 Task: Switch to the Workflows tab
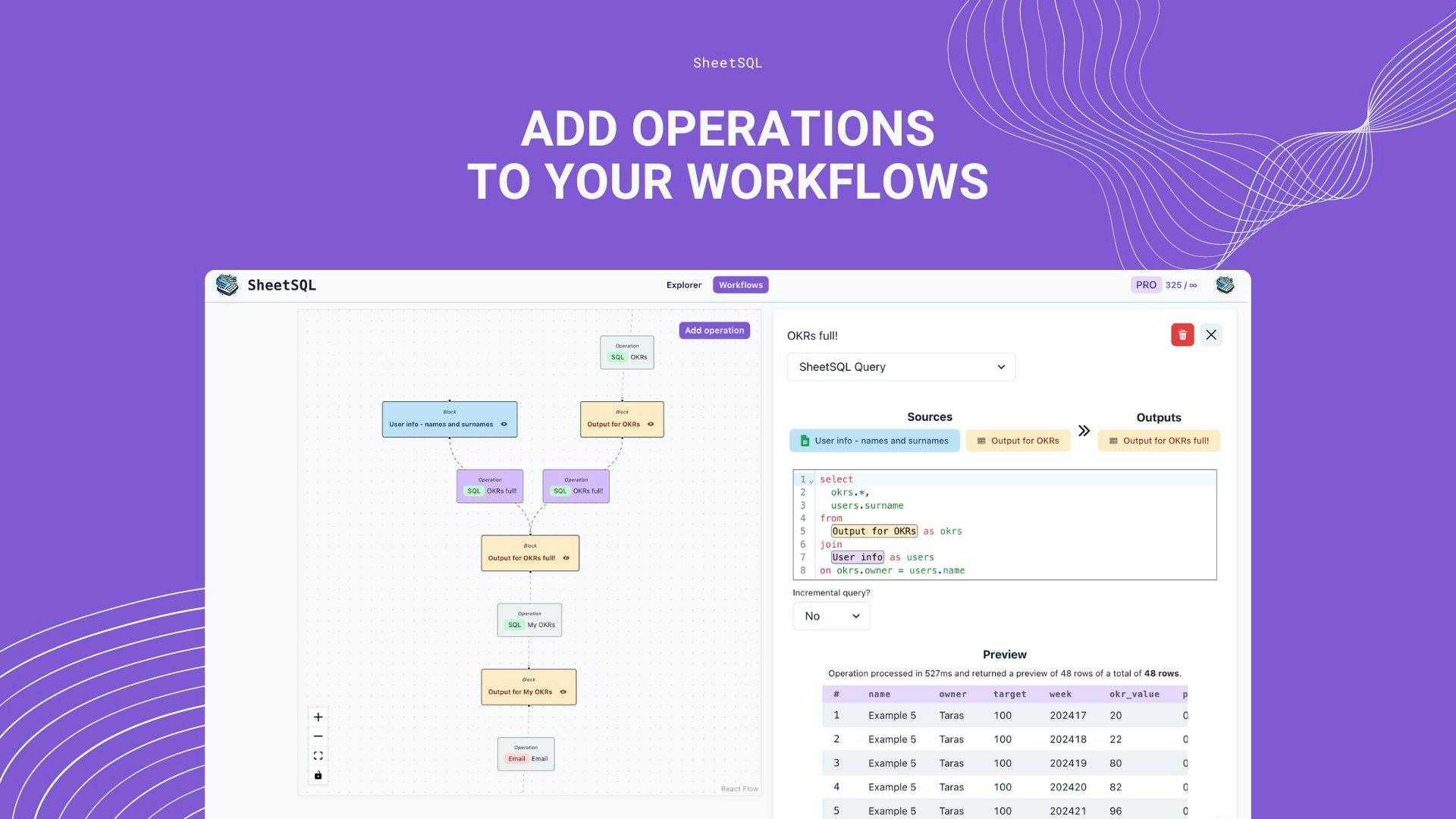pos(741,285)
